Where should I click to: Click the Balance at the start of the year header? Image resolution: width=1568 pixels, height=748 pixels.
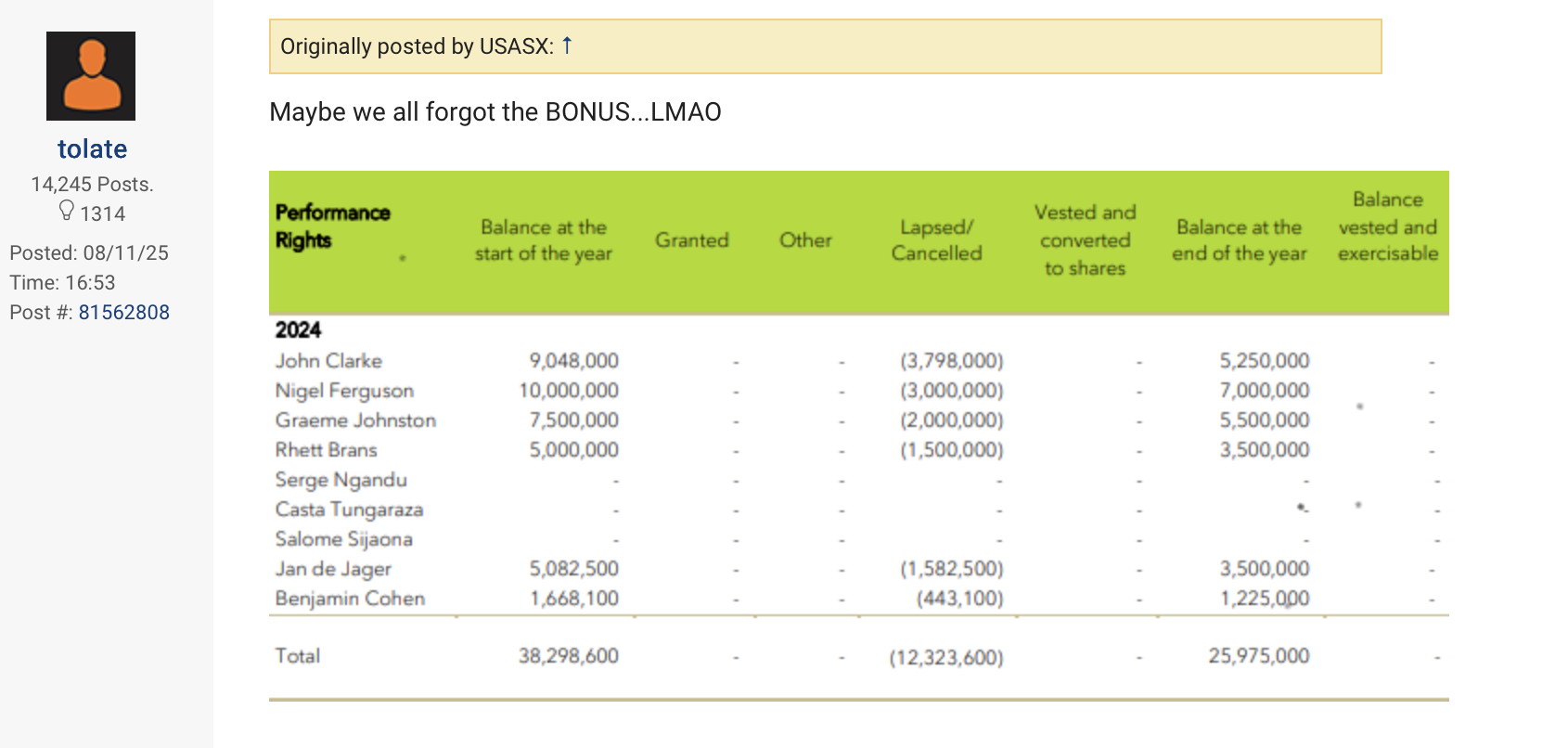click(543, 240)
